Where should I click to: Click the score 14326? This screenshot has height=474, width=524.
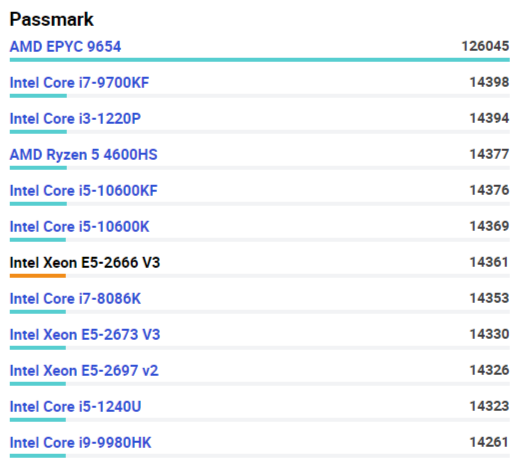point(489,370)
